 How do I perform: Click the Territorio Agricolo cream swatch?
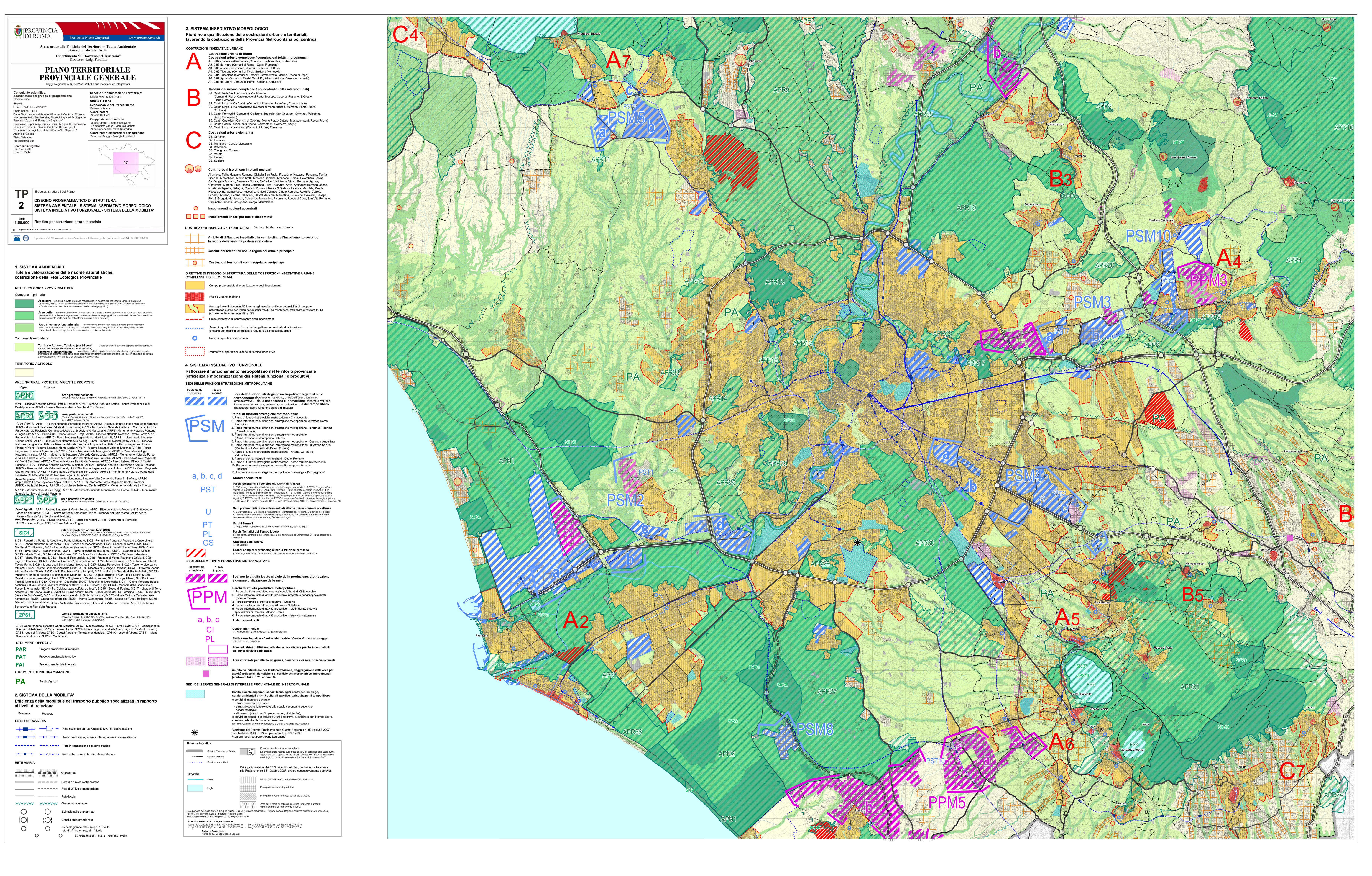[x=24, y=372]
